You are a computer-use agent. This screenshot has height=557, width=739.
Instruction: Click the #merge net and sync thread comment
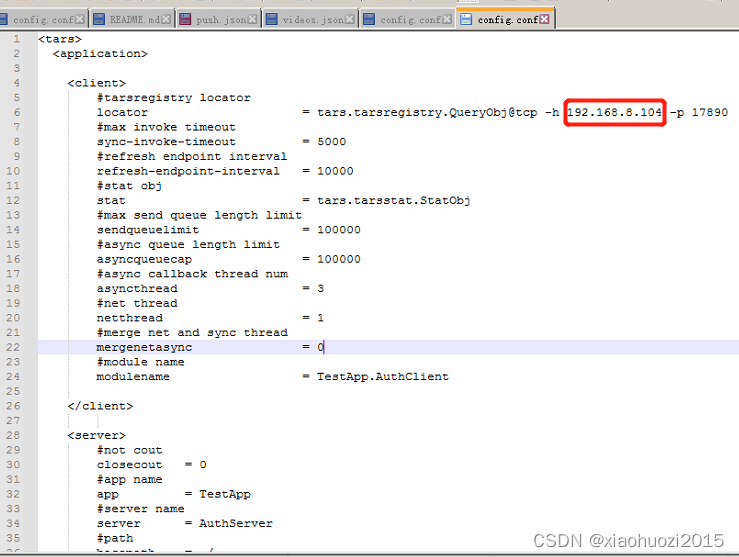(192, 333)
